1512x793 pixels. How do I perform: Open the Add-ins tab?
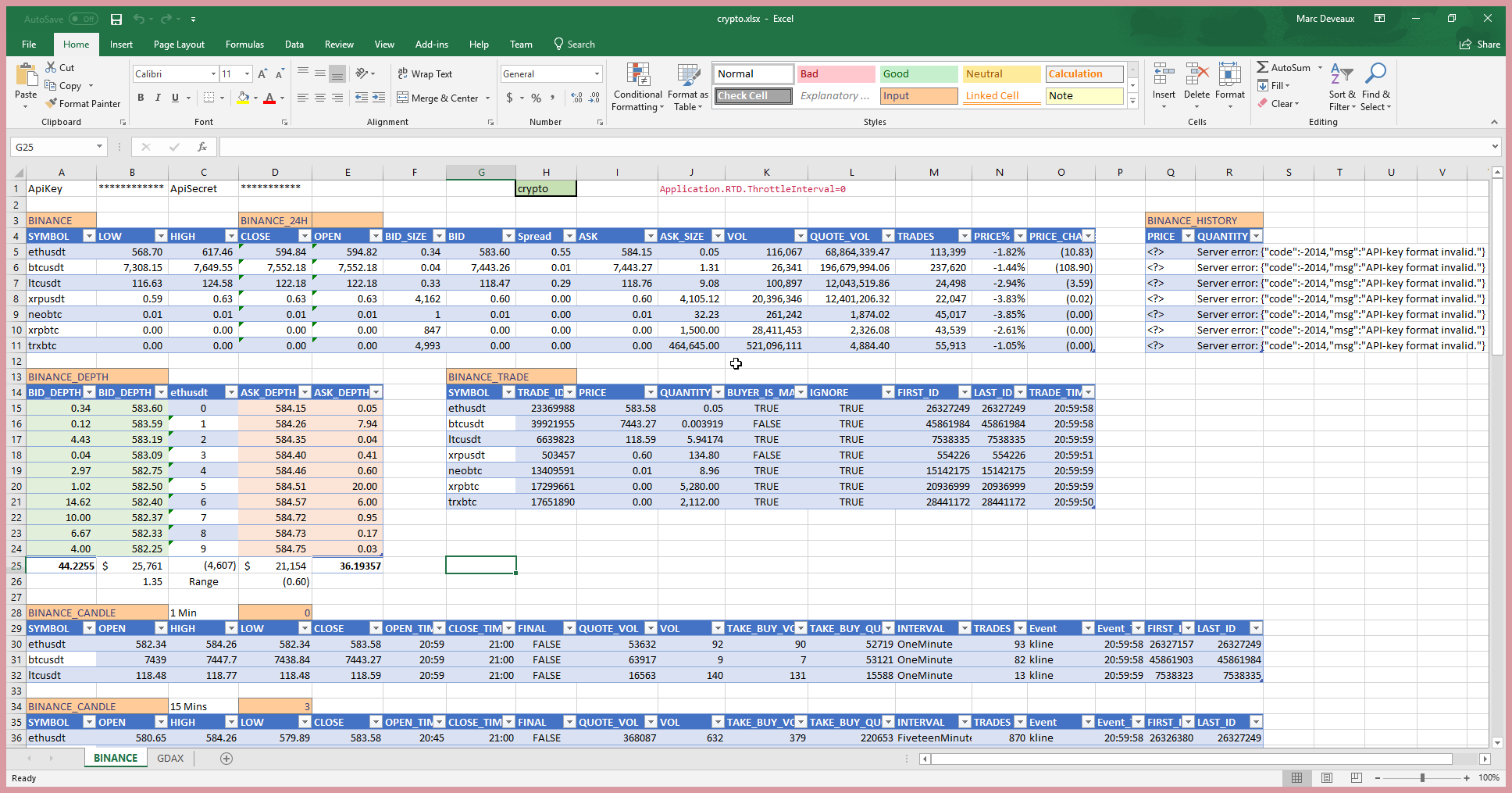(x=432, y=45)
